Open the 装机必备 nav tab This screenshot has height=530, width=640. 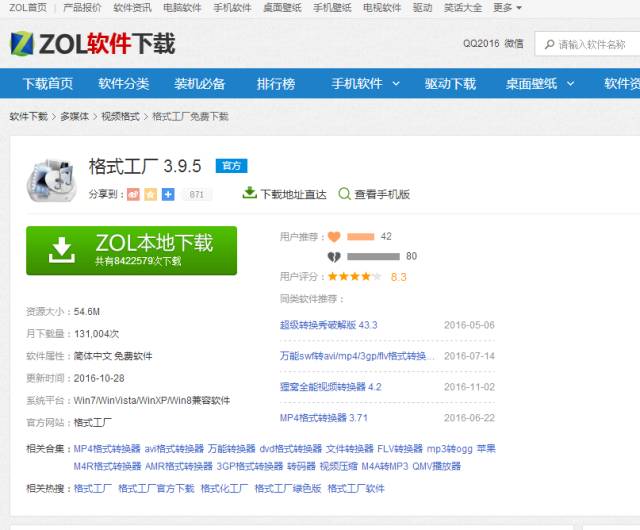[200, 84]
